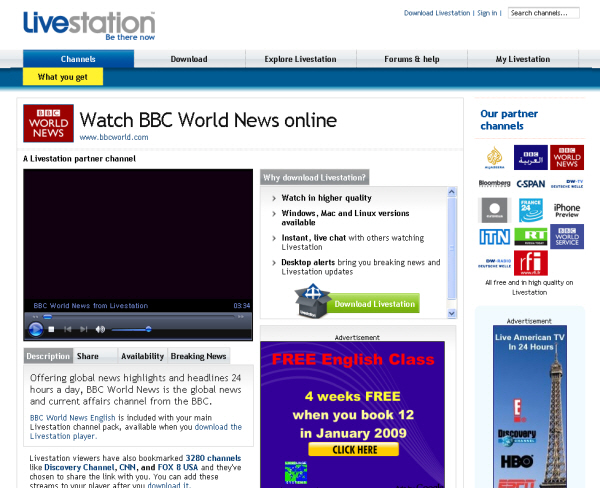Open the Channels navigation tab
The height and width of the screenshot is (488, 600).
tap(78, 59)
